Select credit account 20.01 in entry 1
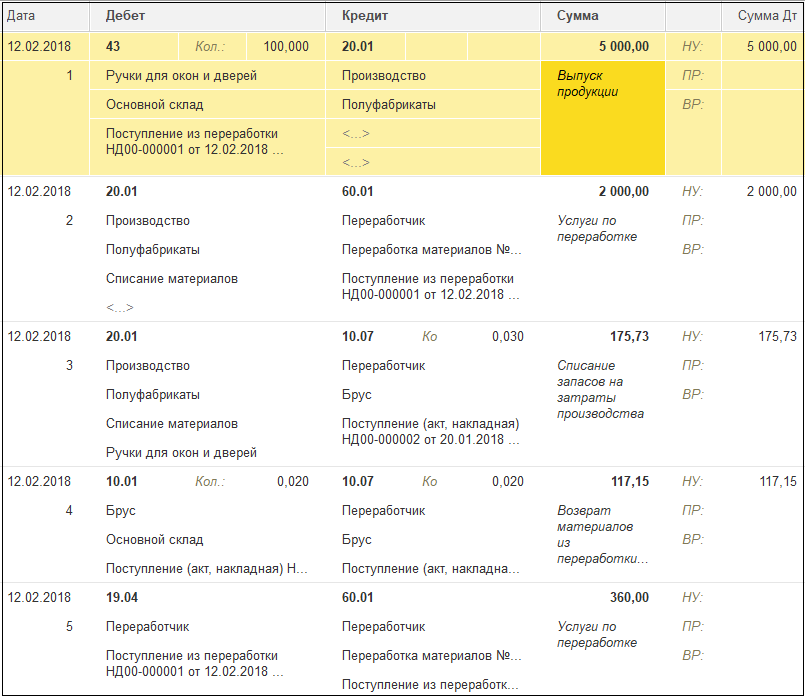The image size is (805, 697). click(x=357, y=46)
